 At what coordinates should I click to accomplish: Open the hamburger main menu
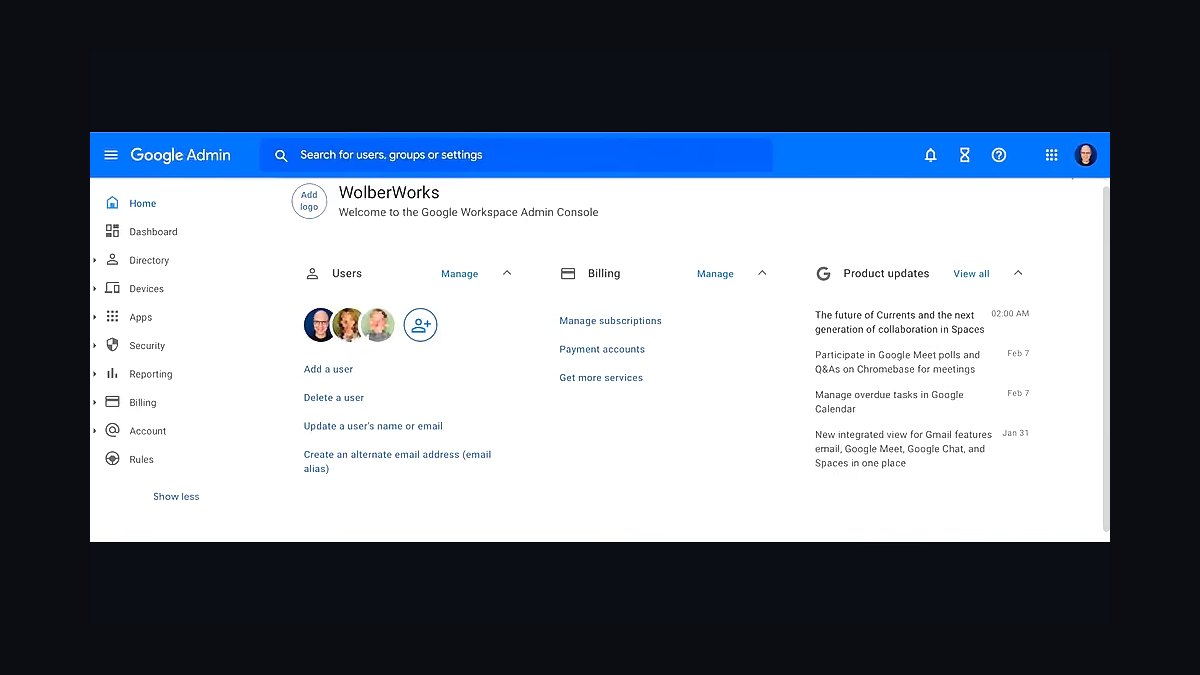(x=111, y=155)
